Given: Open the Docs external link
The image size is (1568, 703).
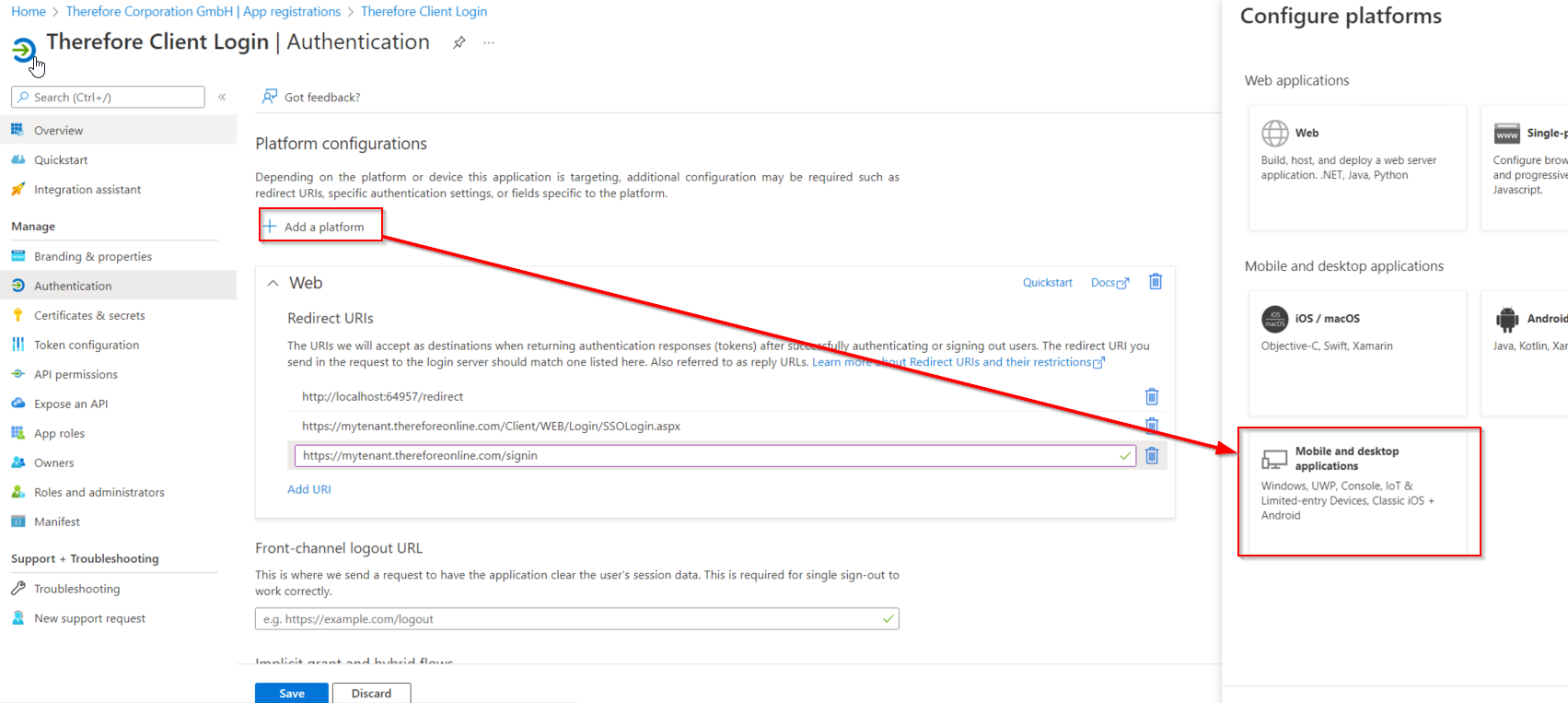Looking at the screenshot, I should click(x=1109, y=283).
